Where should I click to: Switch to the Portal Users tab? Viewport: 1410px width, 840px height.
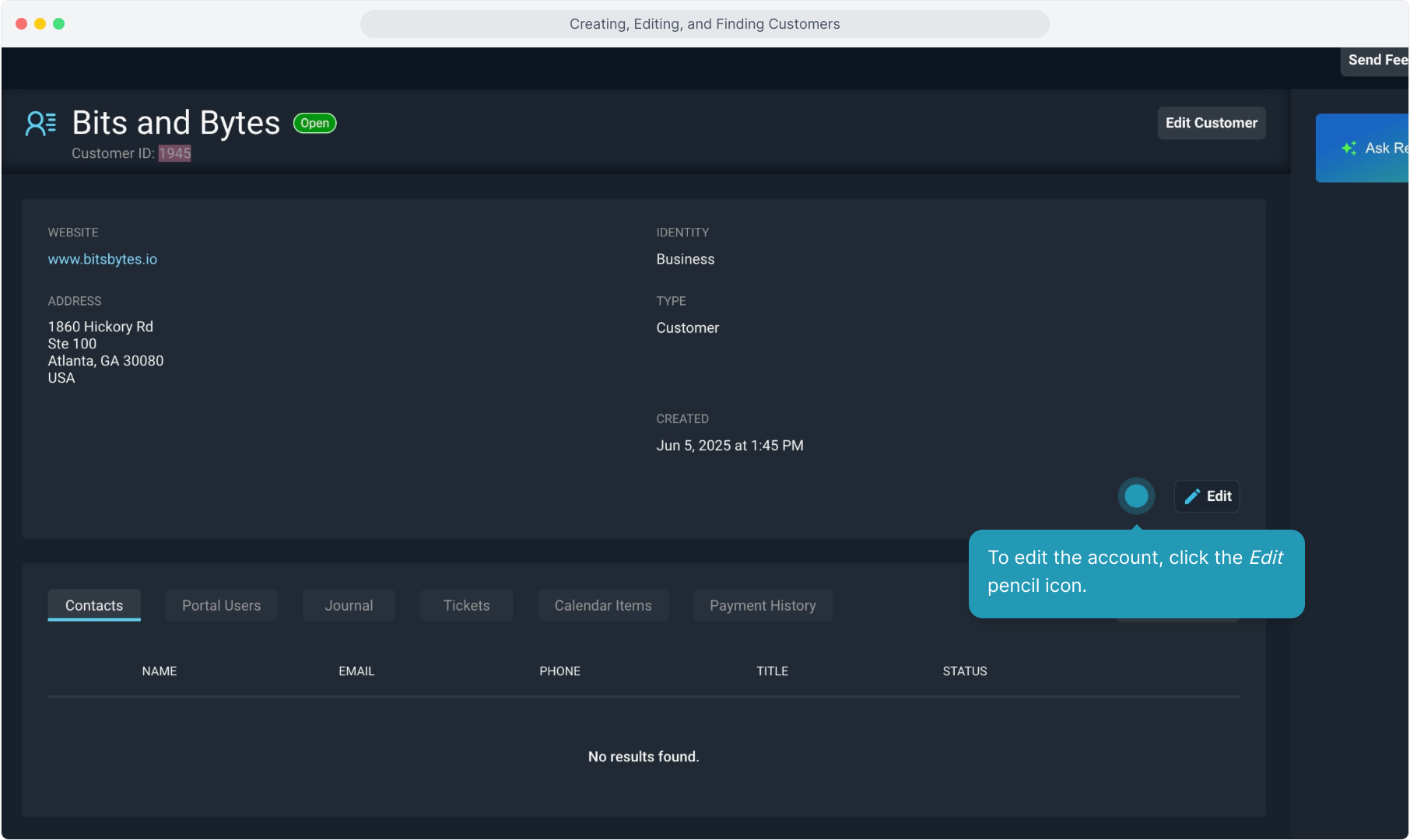point(221,605)
